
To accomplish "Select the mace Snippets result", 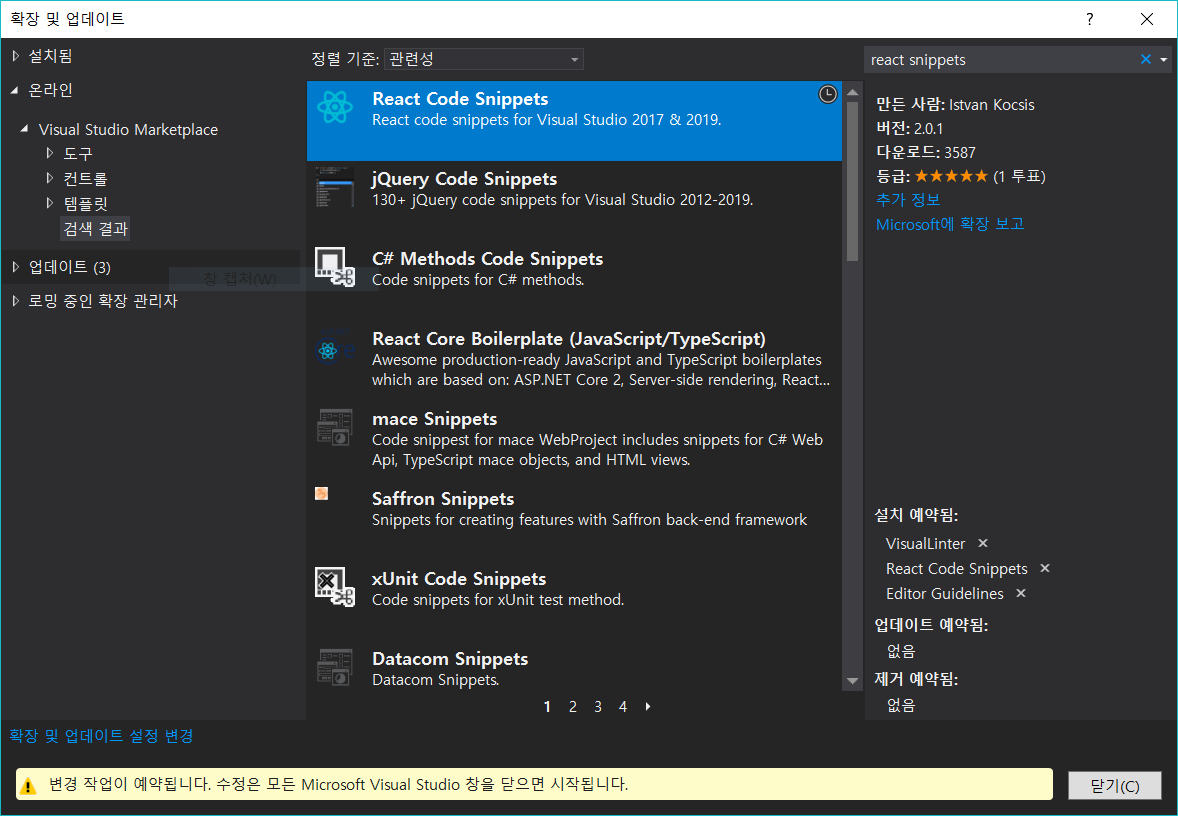I will pos(574,439).
